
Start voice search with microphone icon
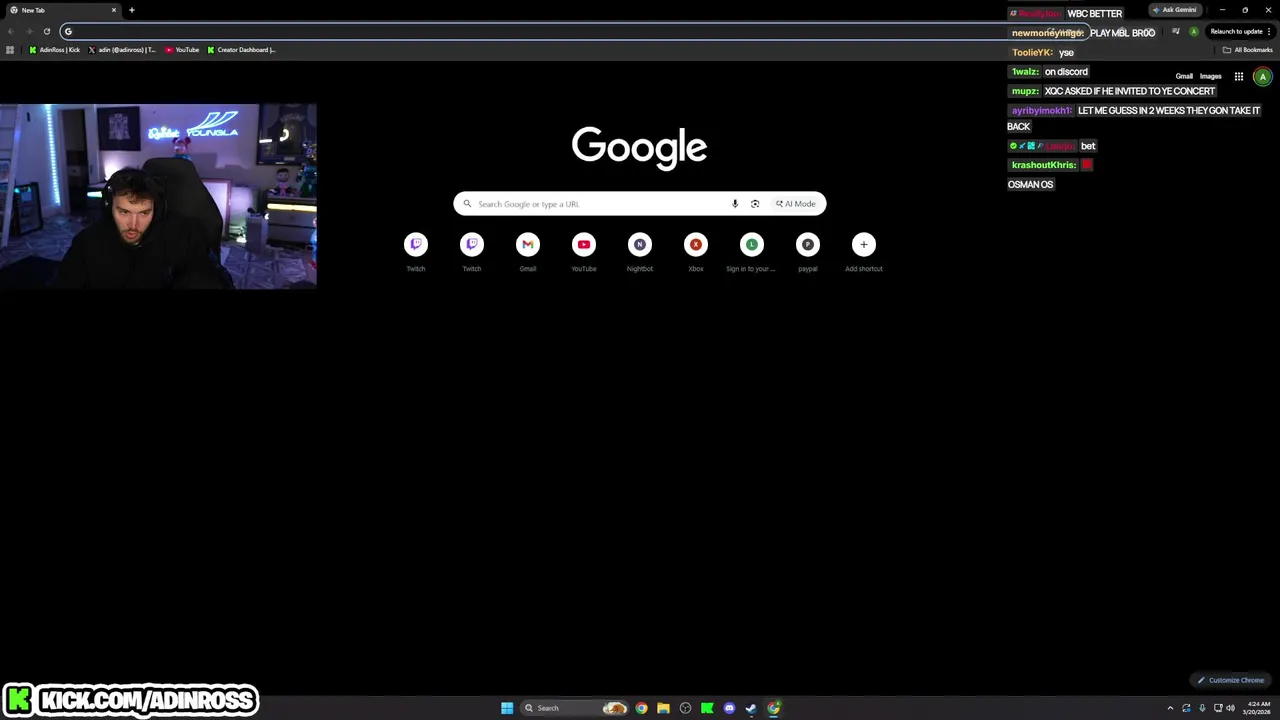[x=735, y=204]
